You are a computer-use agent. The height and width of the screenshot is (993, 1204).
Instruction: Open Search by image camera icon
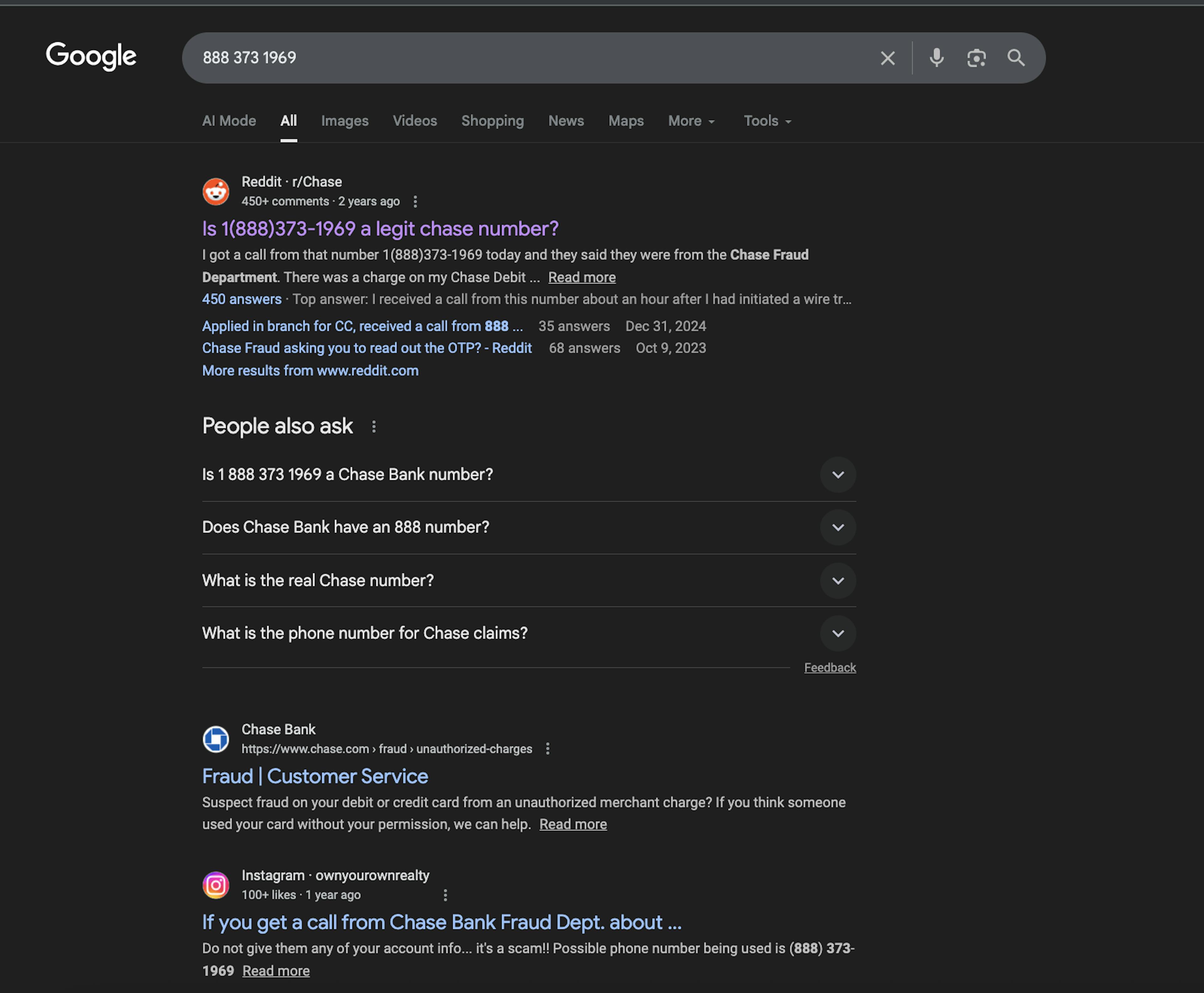pos(976,58)
